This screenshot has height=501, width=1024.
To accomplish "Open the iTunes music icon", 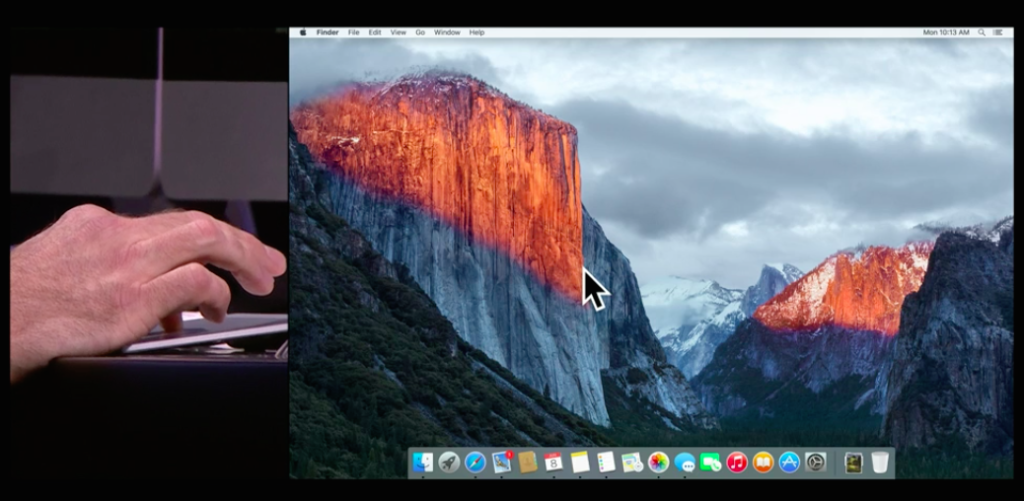I will pos(737,462).
